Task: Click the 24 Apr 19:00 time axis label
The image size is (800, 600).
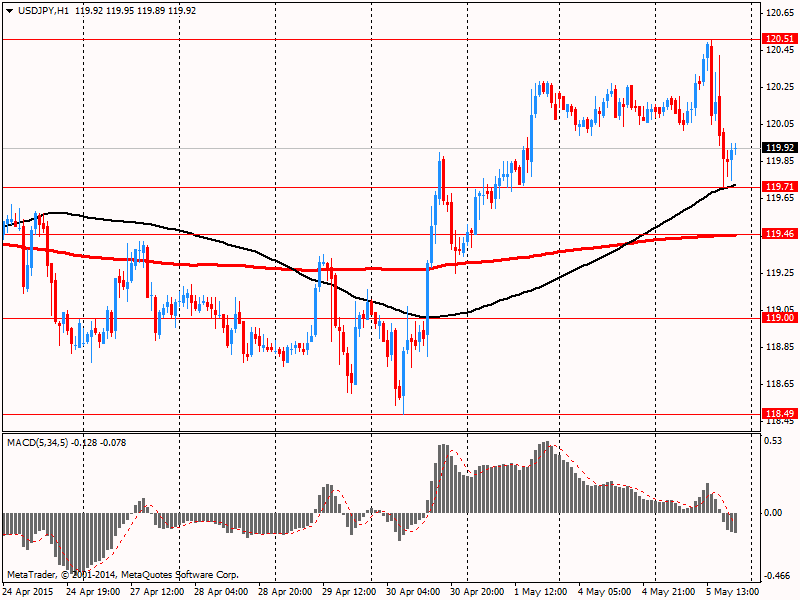Action: click(93, 592)
